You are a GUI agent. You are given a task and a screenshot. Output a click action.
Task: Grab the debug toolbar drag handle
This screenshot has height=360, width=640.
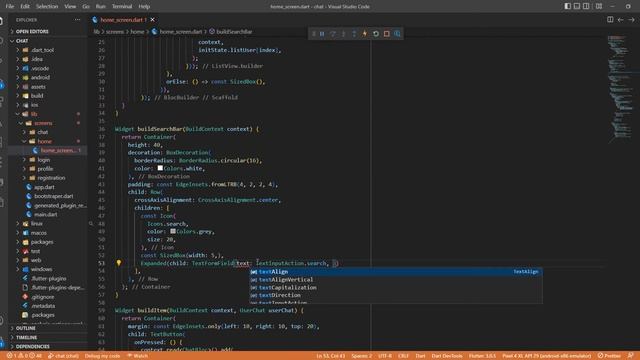(313, 34)
